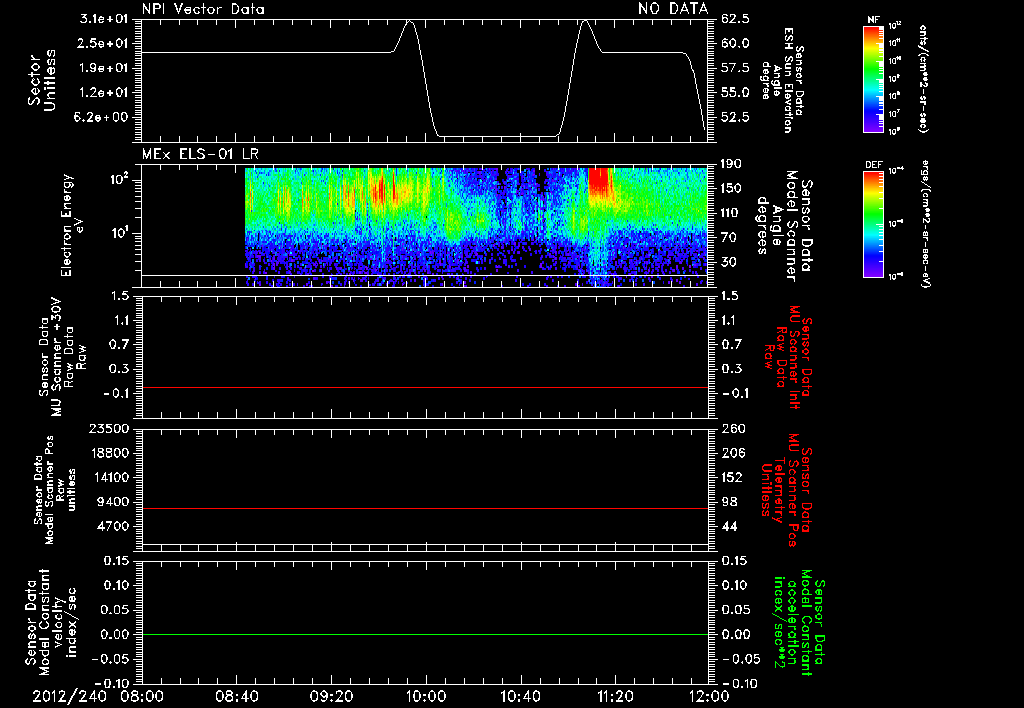Select the "ESH Sun Elevation Angle" axis label
Viewport: 1024px width, 708px height.
782,80
